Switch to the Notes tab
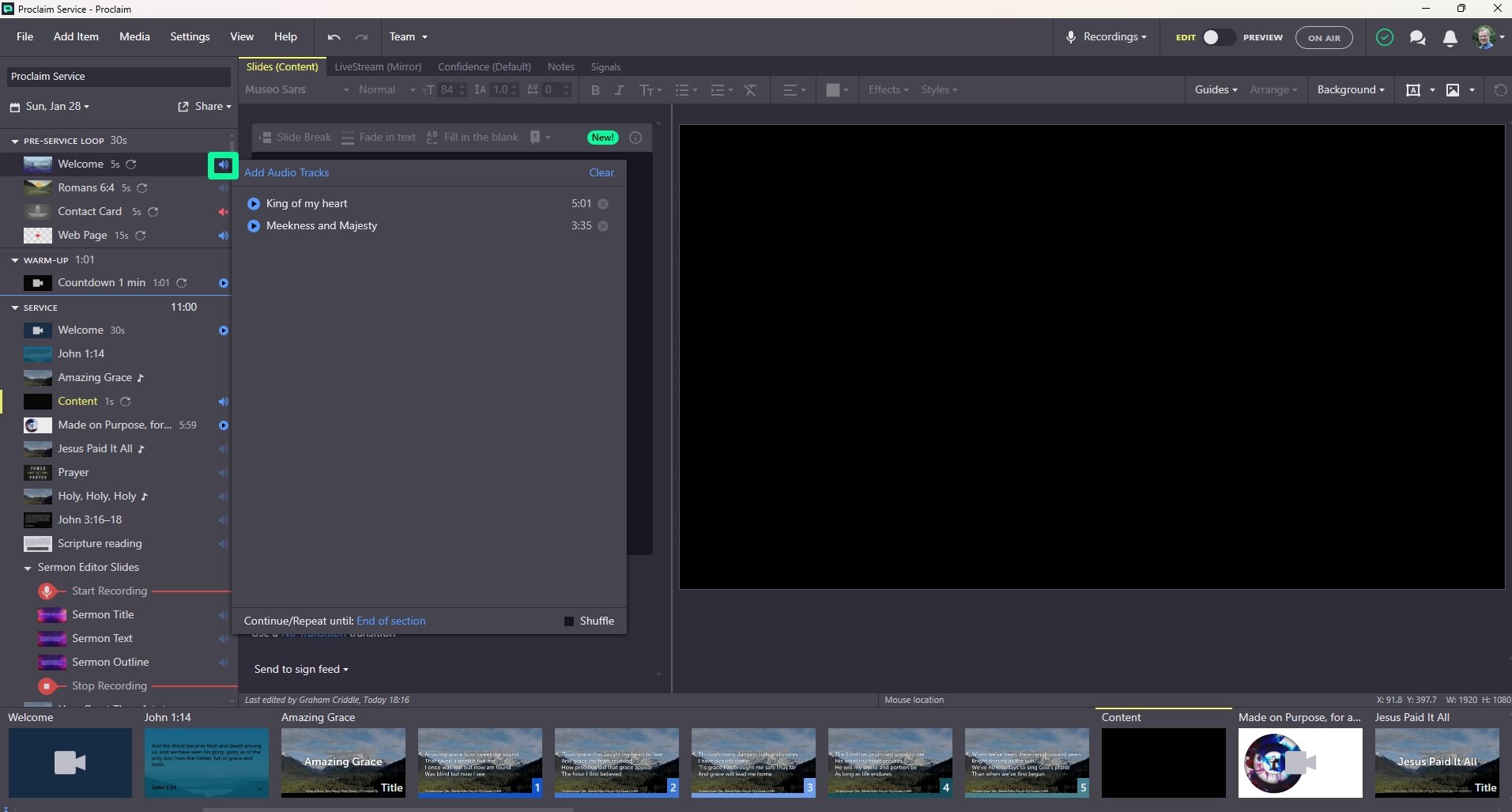The image size is (1512, 812). click(x=560, y=67)
